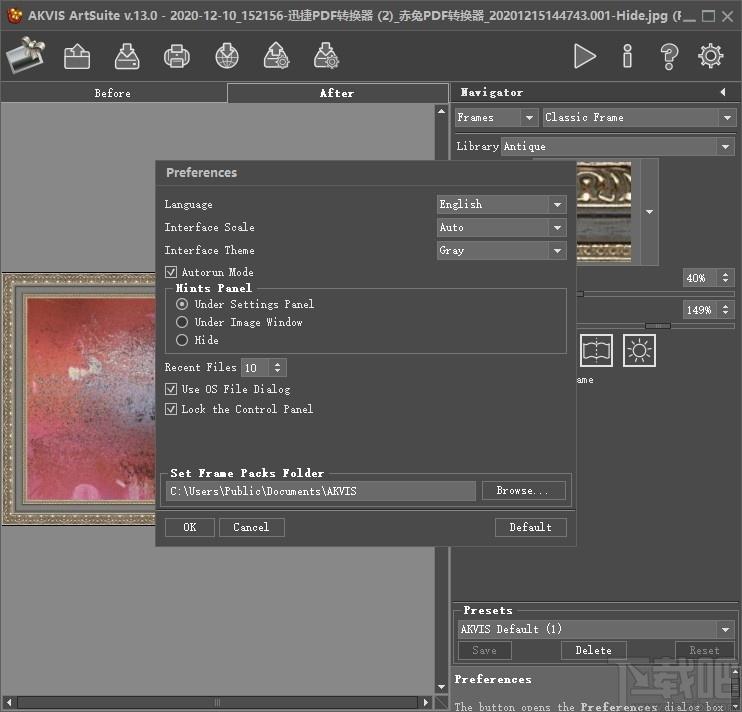Click vertical scrollbar down arrow in image window
The height and width of the screenshot is (712, 742).
(442, 687)
